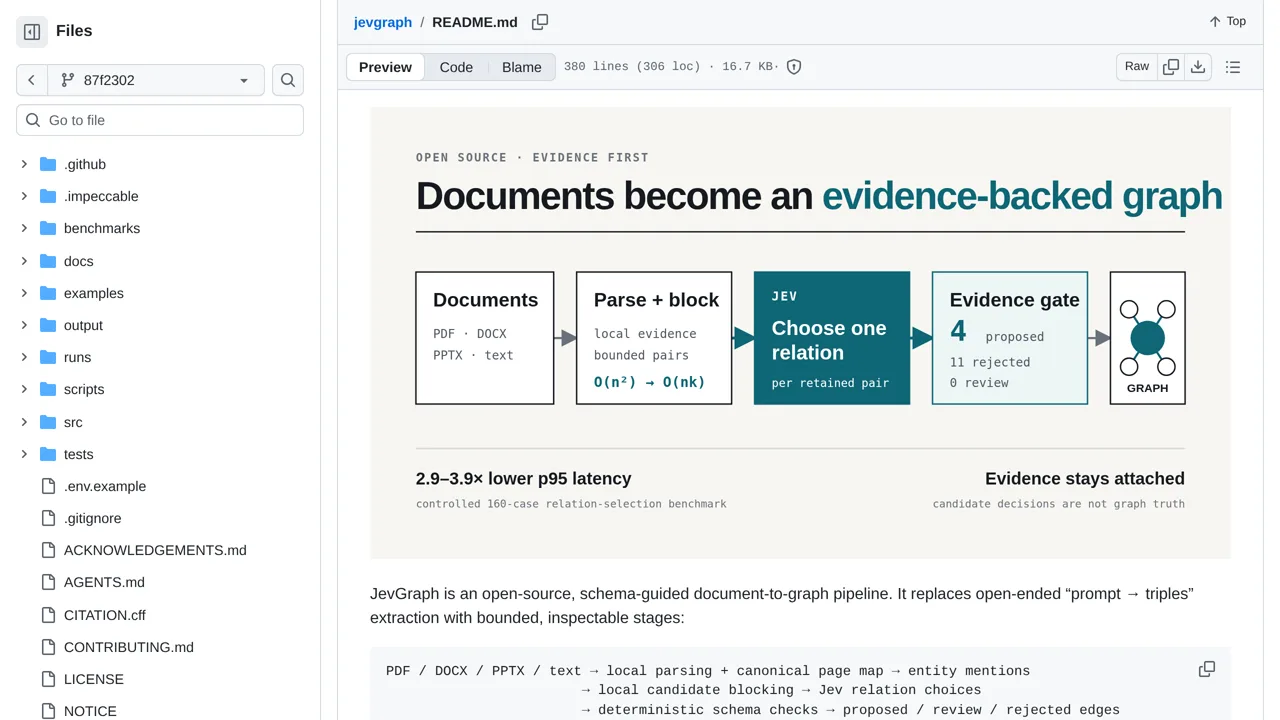This screenshot has width=1280, height=720.
Task: Open the src folder name
Action: [73, 422]
